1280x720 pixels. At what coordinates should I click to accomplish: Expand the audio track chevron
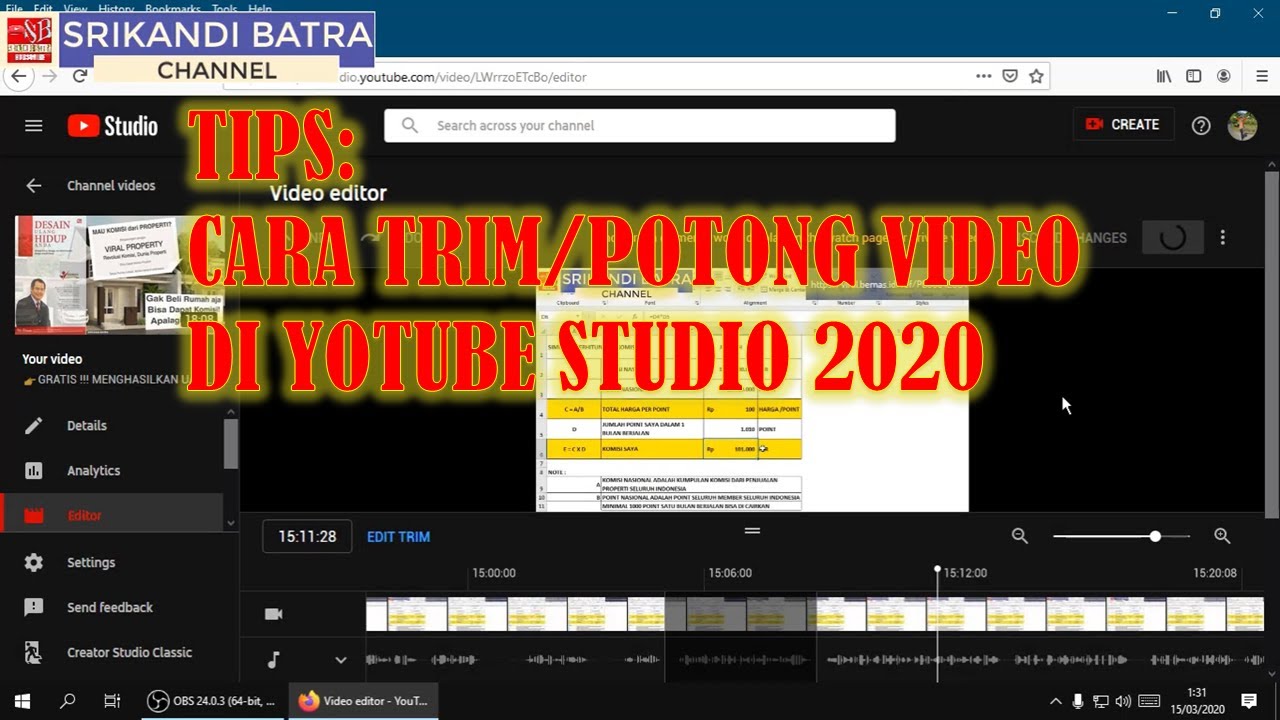pyautogui.click(x=341, y=660)
